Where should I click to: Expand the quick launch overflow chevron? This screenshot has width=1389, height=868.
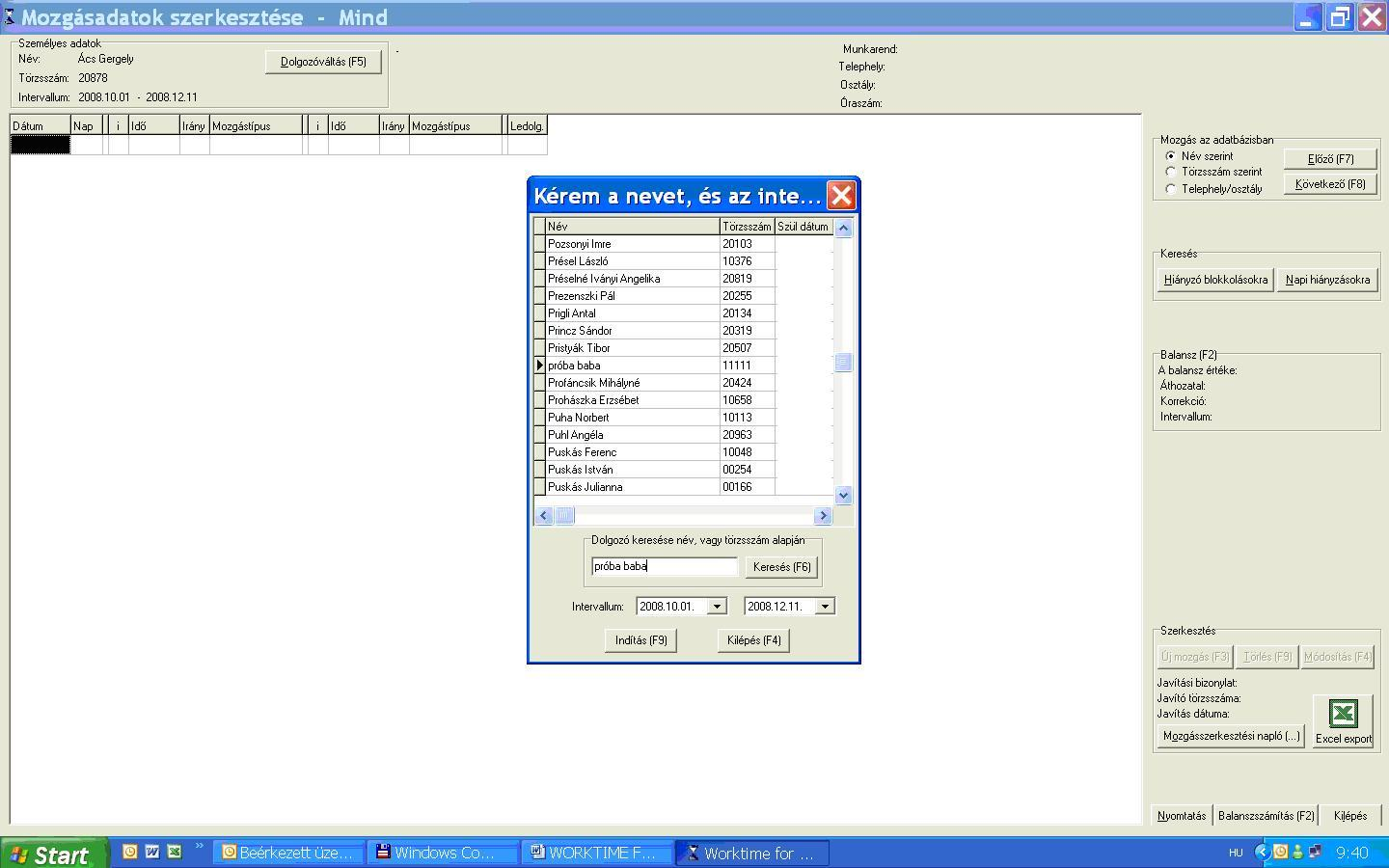[200, 848]
